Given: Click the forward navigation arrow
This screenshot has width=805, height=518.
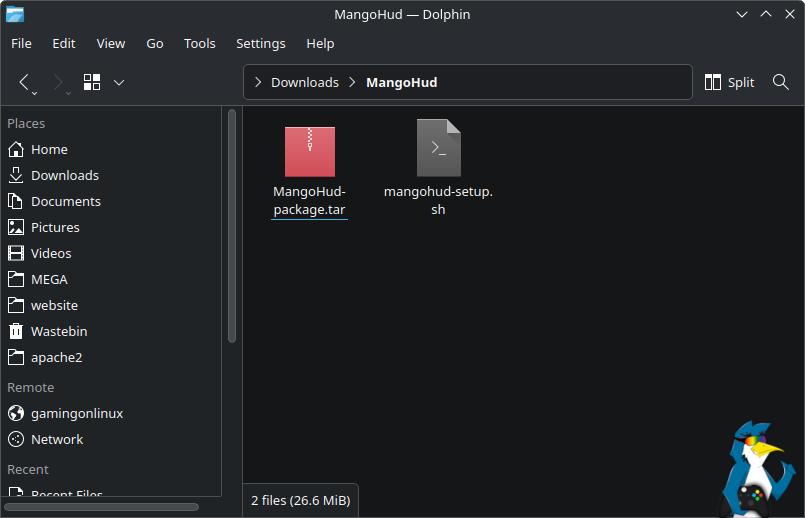Looking at the screenshot, I should pos(58,82).
